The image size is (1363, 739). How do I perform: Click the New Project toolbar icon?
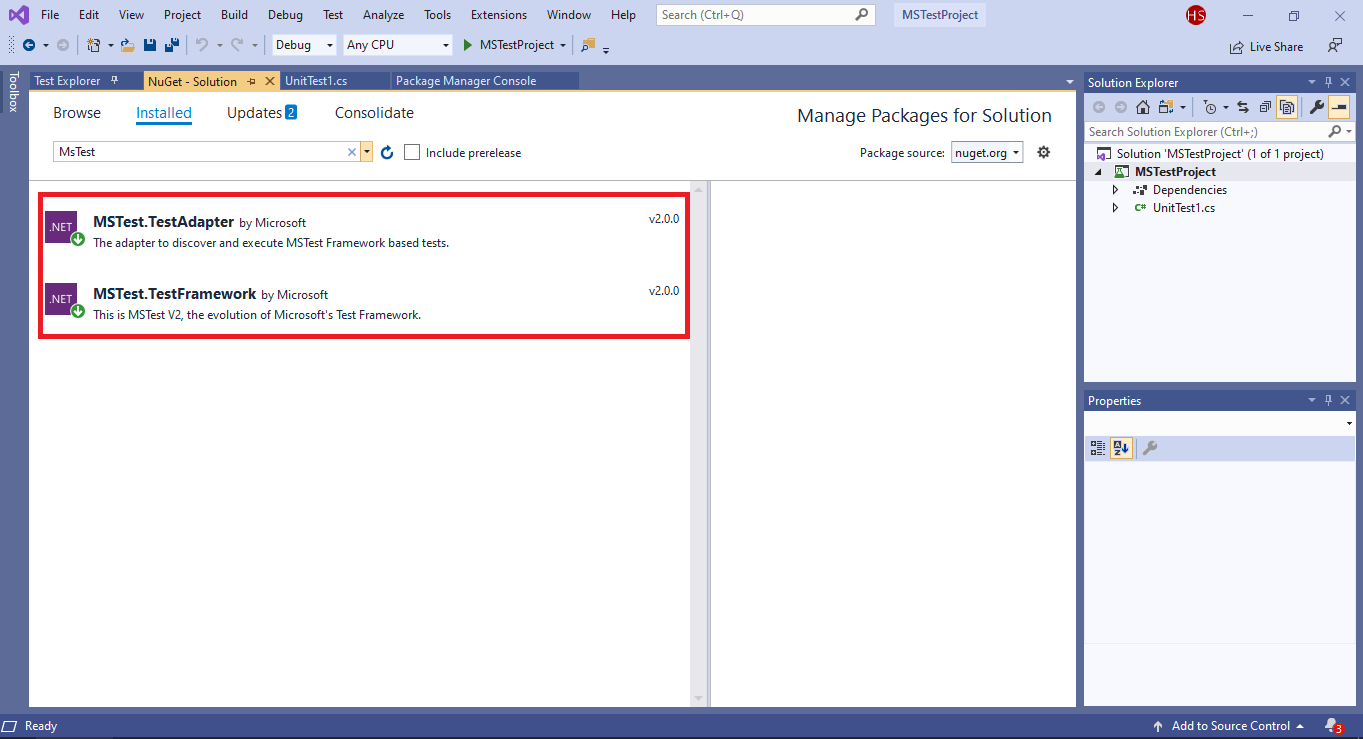click(94, 45)
